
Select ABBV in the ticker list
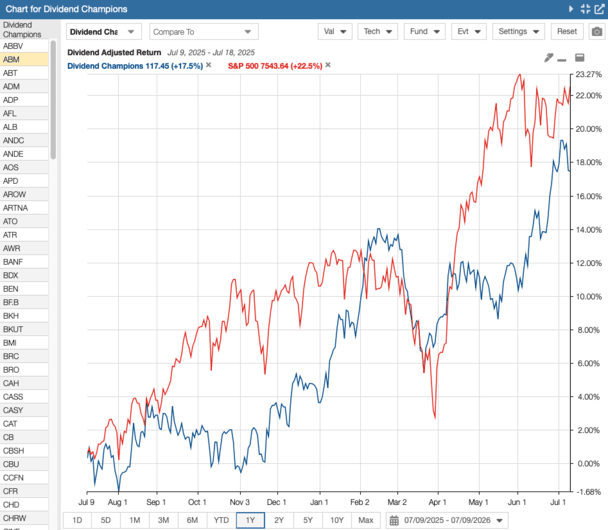pos(24,46)
